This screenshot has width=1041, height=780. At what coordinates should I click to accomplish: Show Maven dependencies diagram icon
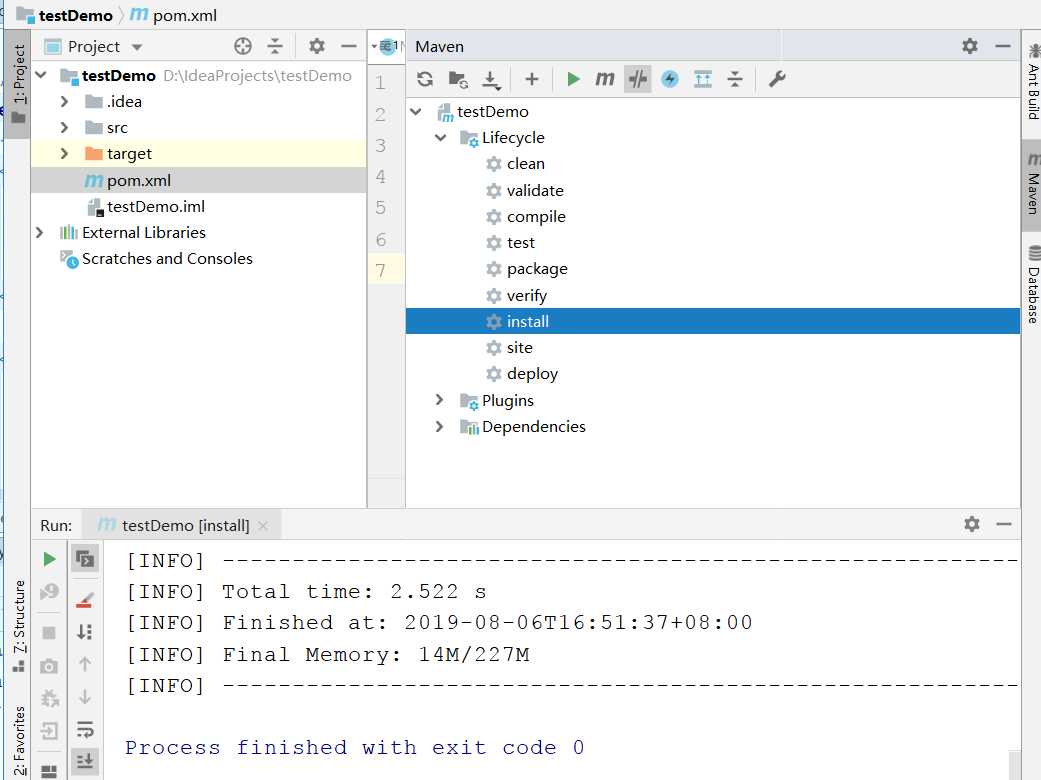pyautogui.click(x=702, y=80)
